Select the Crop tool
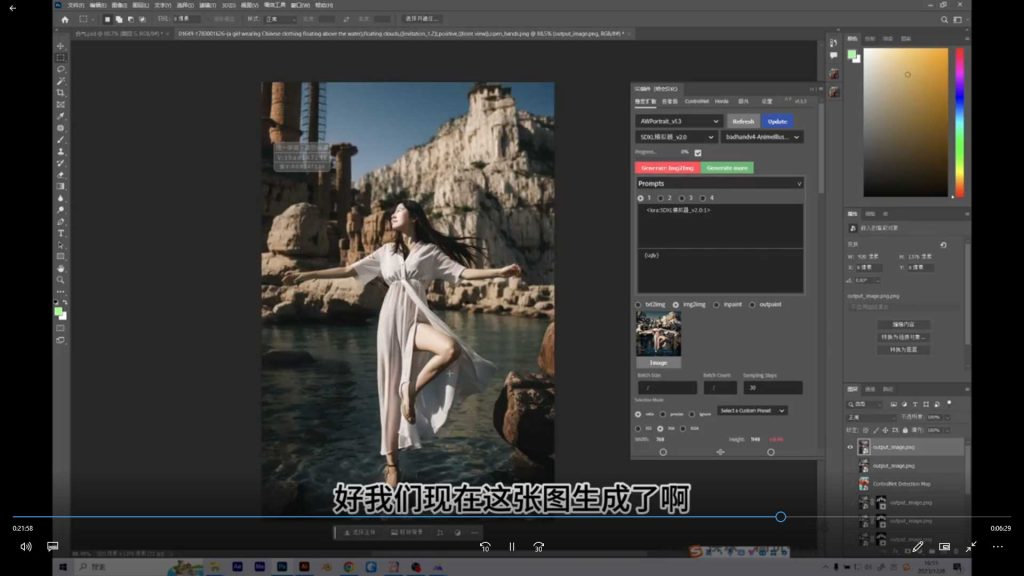 62,91
